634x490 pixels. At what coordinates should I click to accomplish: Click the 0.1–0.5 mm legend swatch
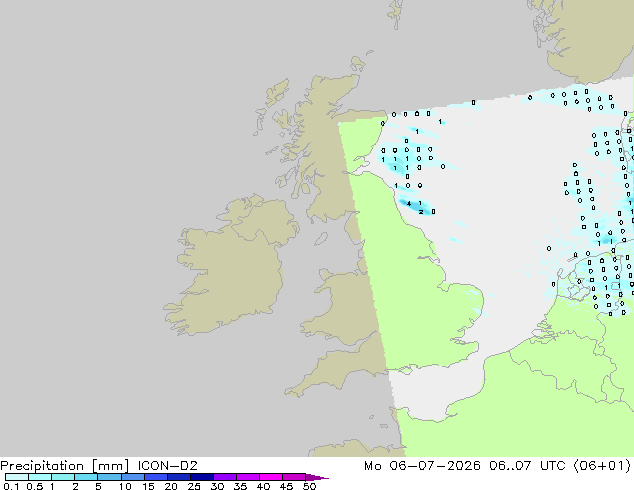(x=17, y=477)
